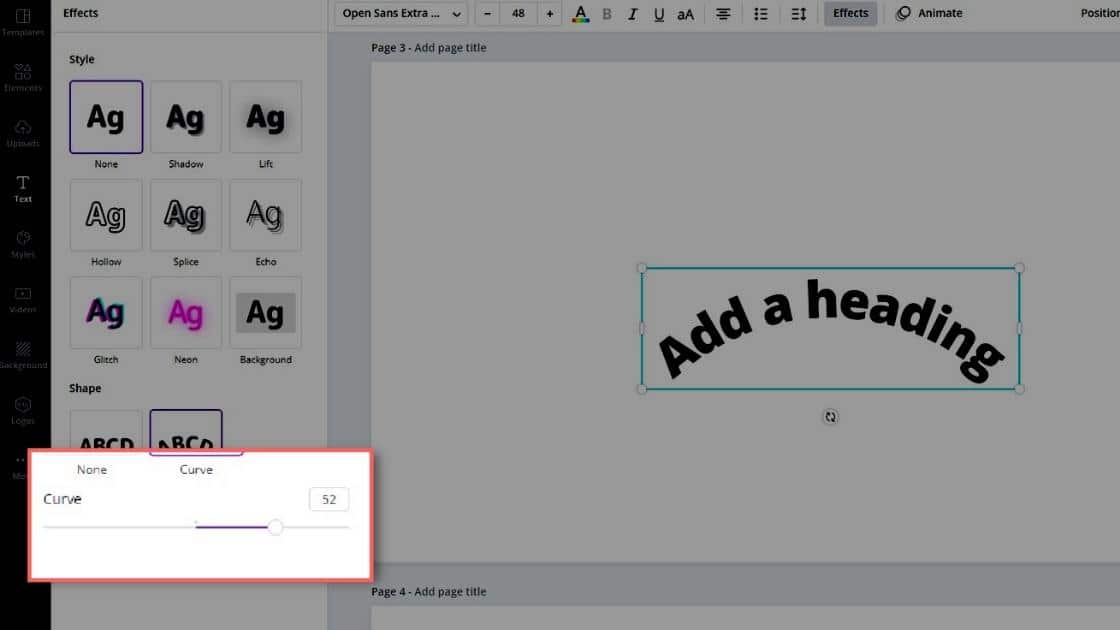Click the Effects toolbar button

850,13
